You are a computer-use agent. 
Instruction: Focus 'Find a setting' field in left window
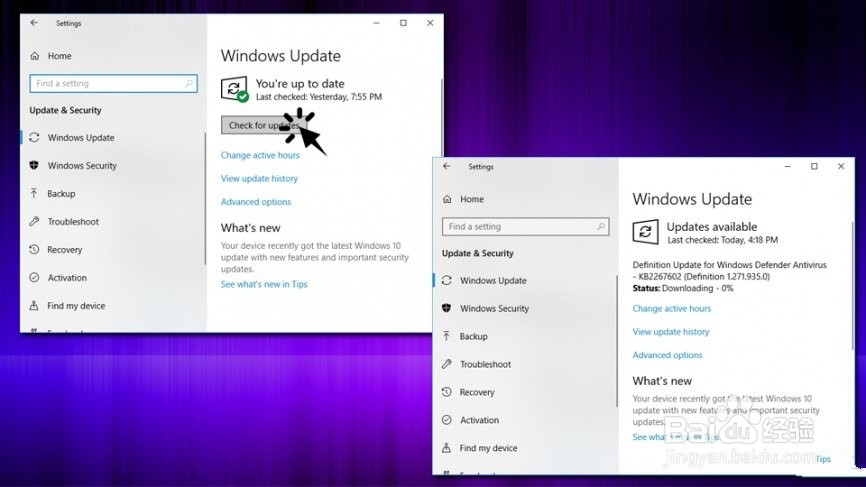tap(113, 83)
